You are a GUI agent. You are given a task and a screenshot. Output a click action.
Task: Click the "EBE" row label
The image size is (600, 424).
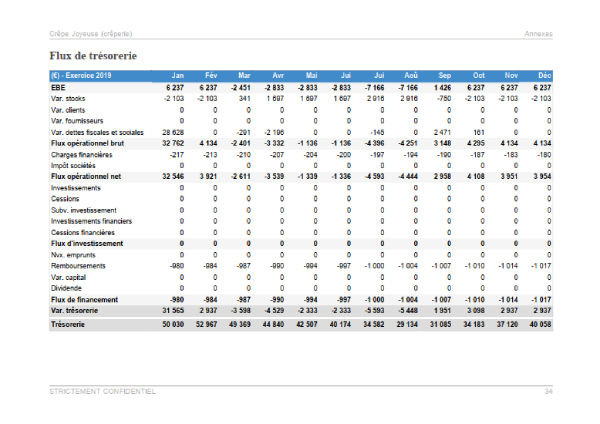(58, 87)
